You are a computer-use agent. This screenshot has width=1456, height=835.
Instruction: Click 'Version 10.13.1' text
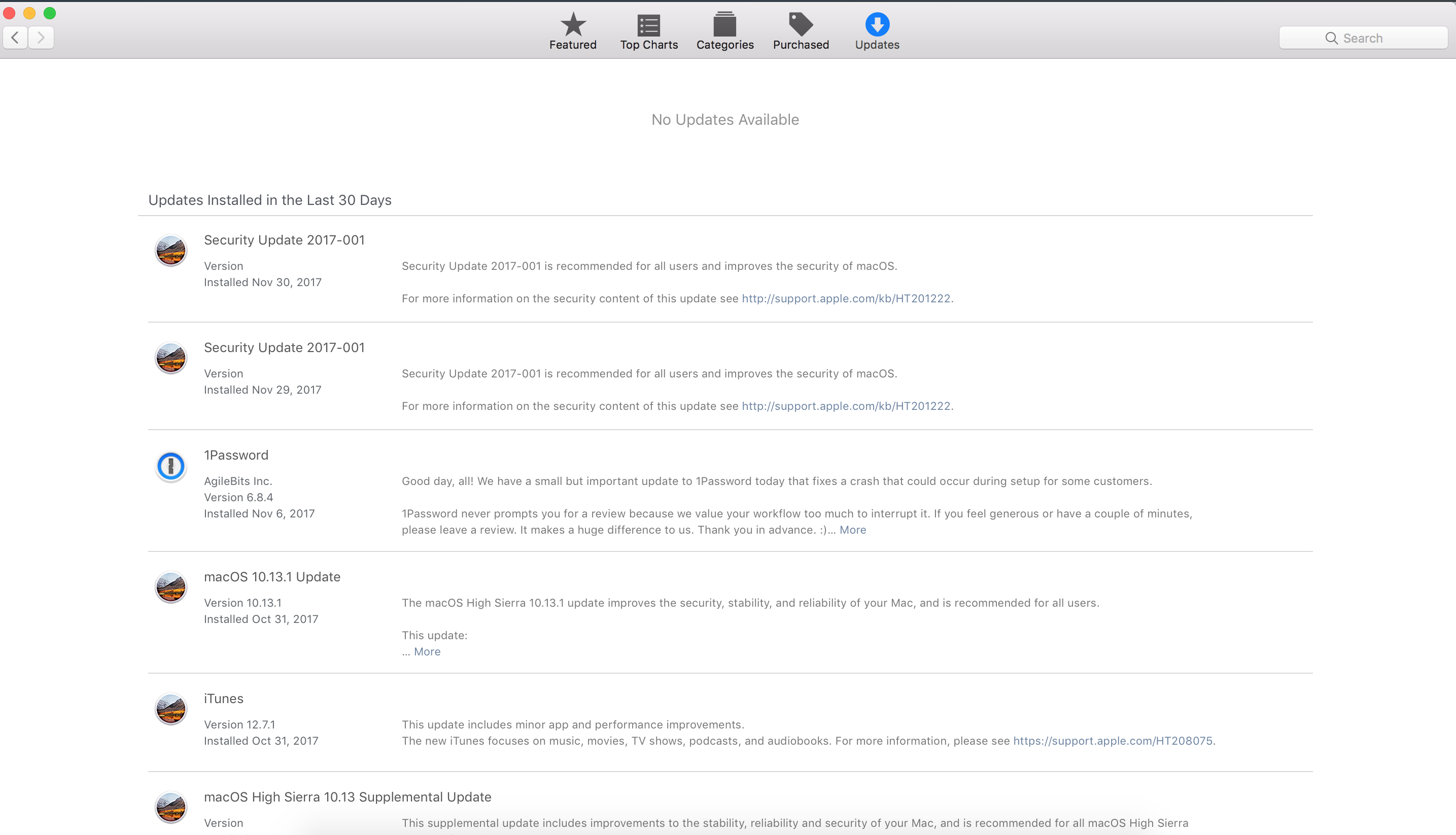(242, 603)
